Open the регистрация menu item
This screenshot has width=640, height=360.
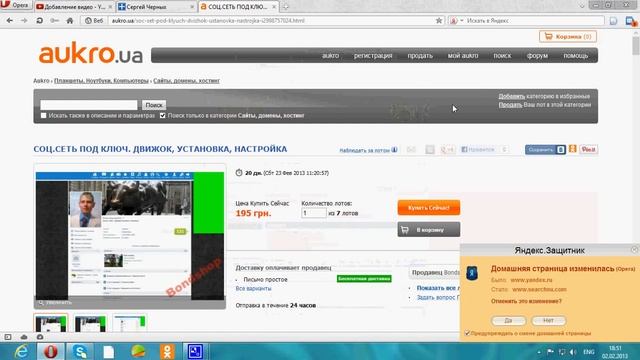pyautogui.click(x=373, y=56)
